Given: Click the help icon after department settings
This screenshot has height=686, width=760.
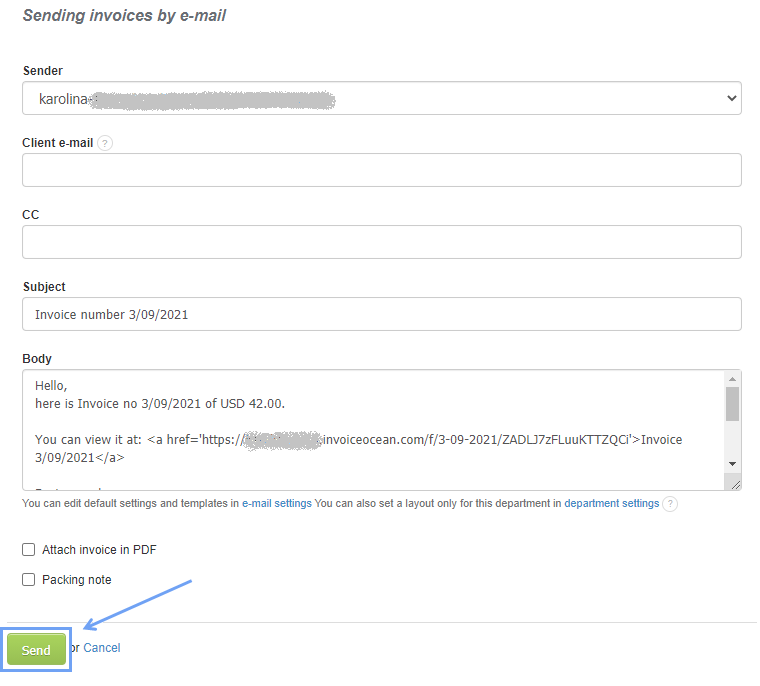Looking at the screenshot, I should [x=670, y=504].
